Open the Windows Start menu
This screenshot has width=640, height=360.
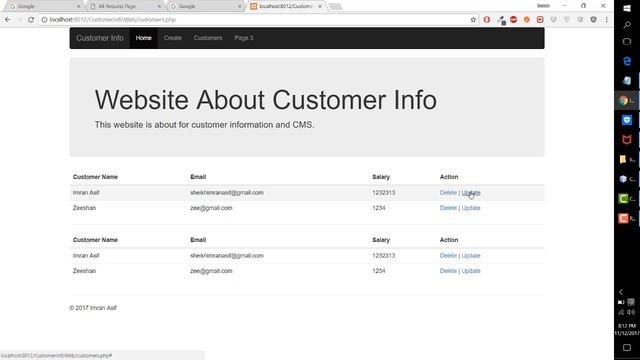627,8
